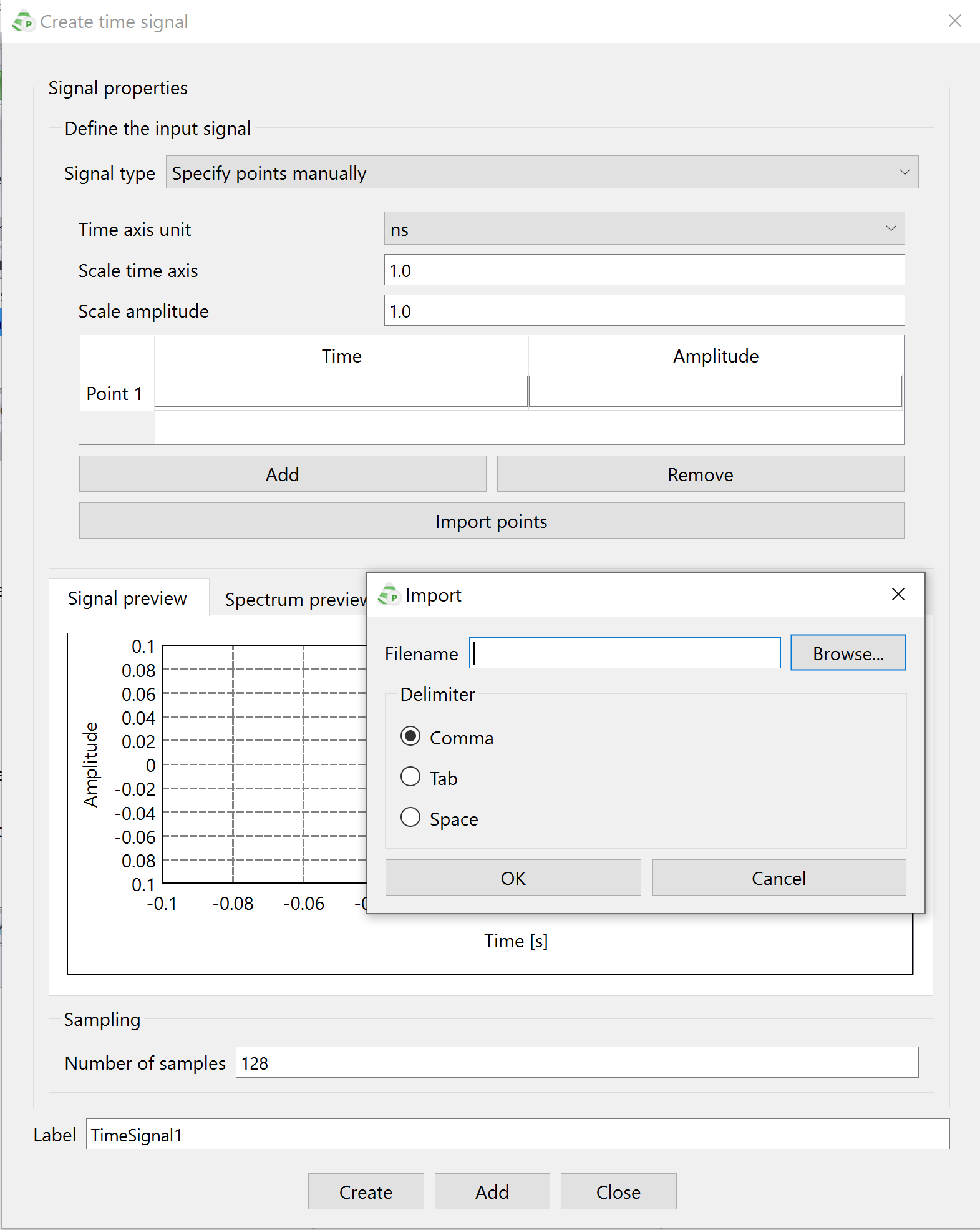Click Remove to delete a point
The width and height of the screenshot is (980, 1230).
click(x=701, y=474)
